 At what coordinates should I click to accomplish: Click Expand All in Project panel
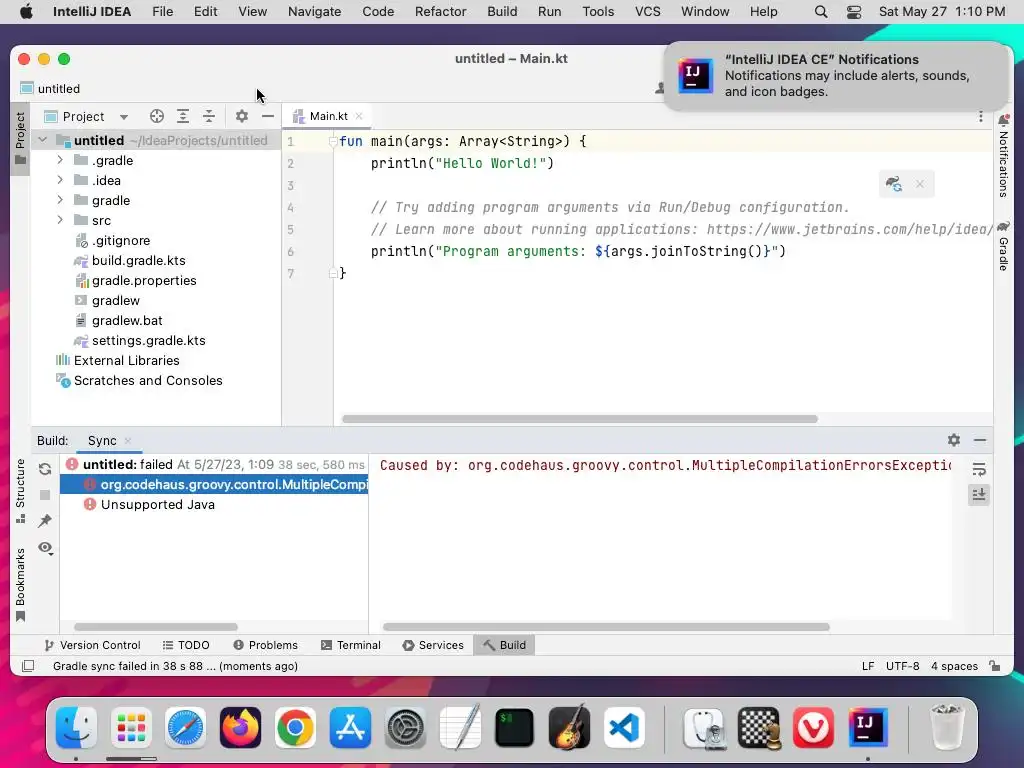coord(183,116)
